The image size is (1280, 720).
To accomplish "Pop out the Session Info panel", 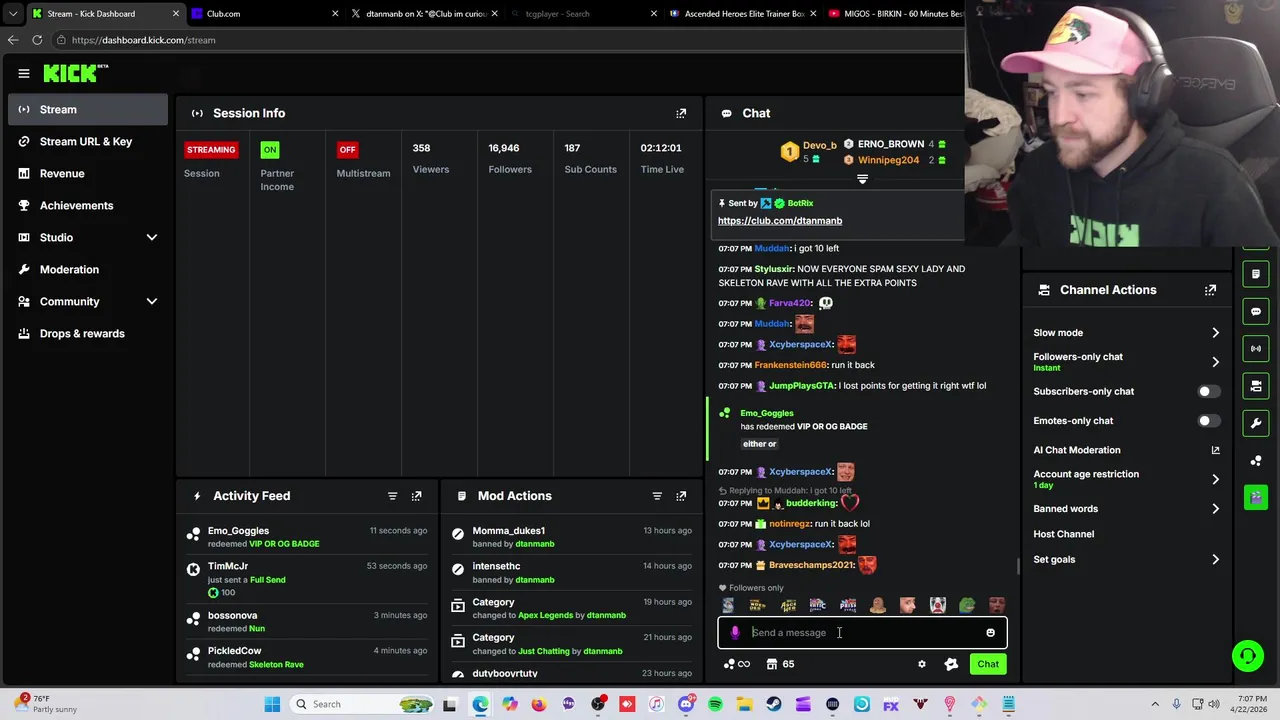I will [x=681, y=113].
